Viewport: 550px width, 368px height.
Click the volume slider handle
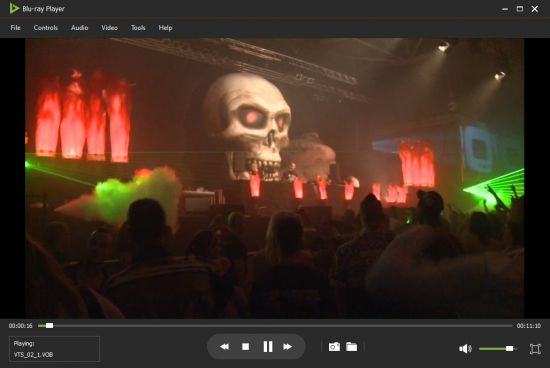(509, 348)
